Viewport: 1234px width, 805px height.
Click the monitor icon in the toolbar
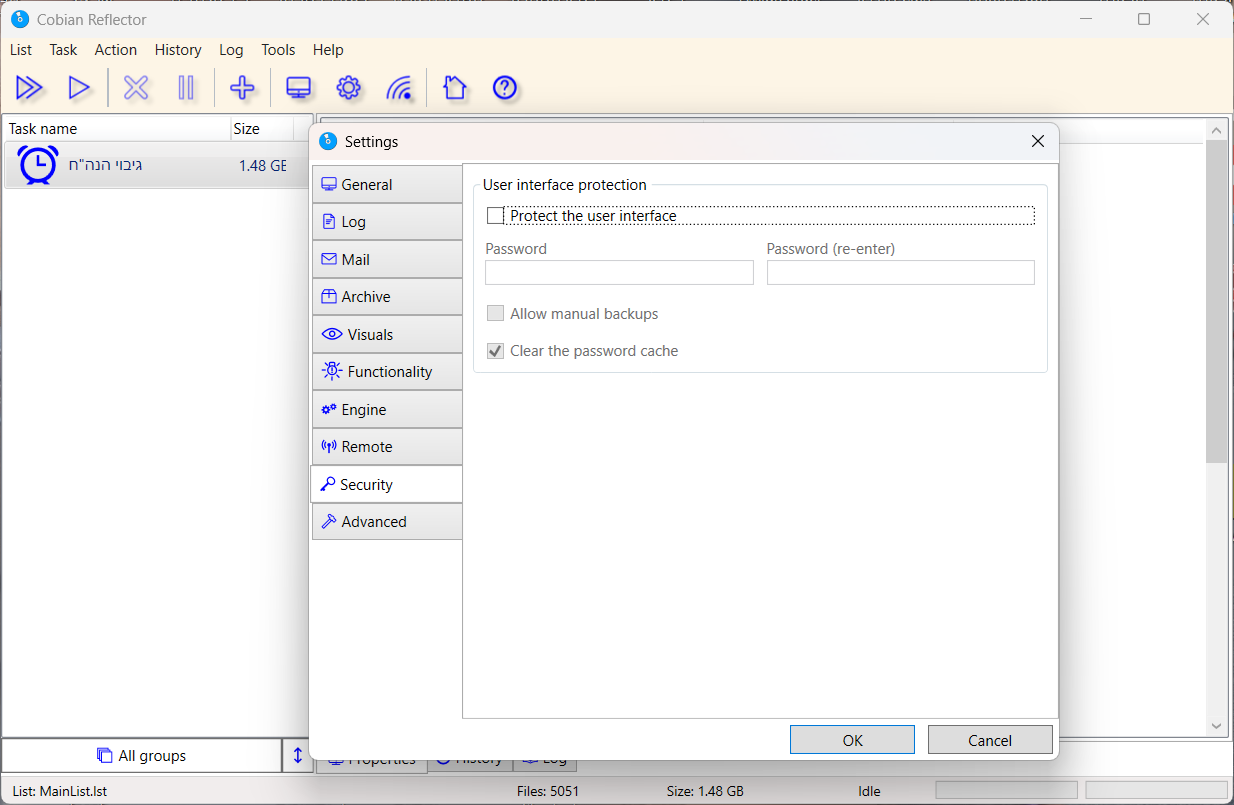click(x=298, y=88)
